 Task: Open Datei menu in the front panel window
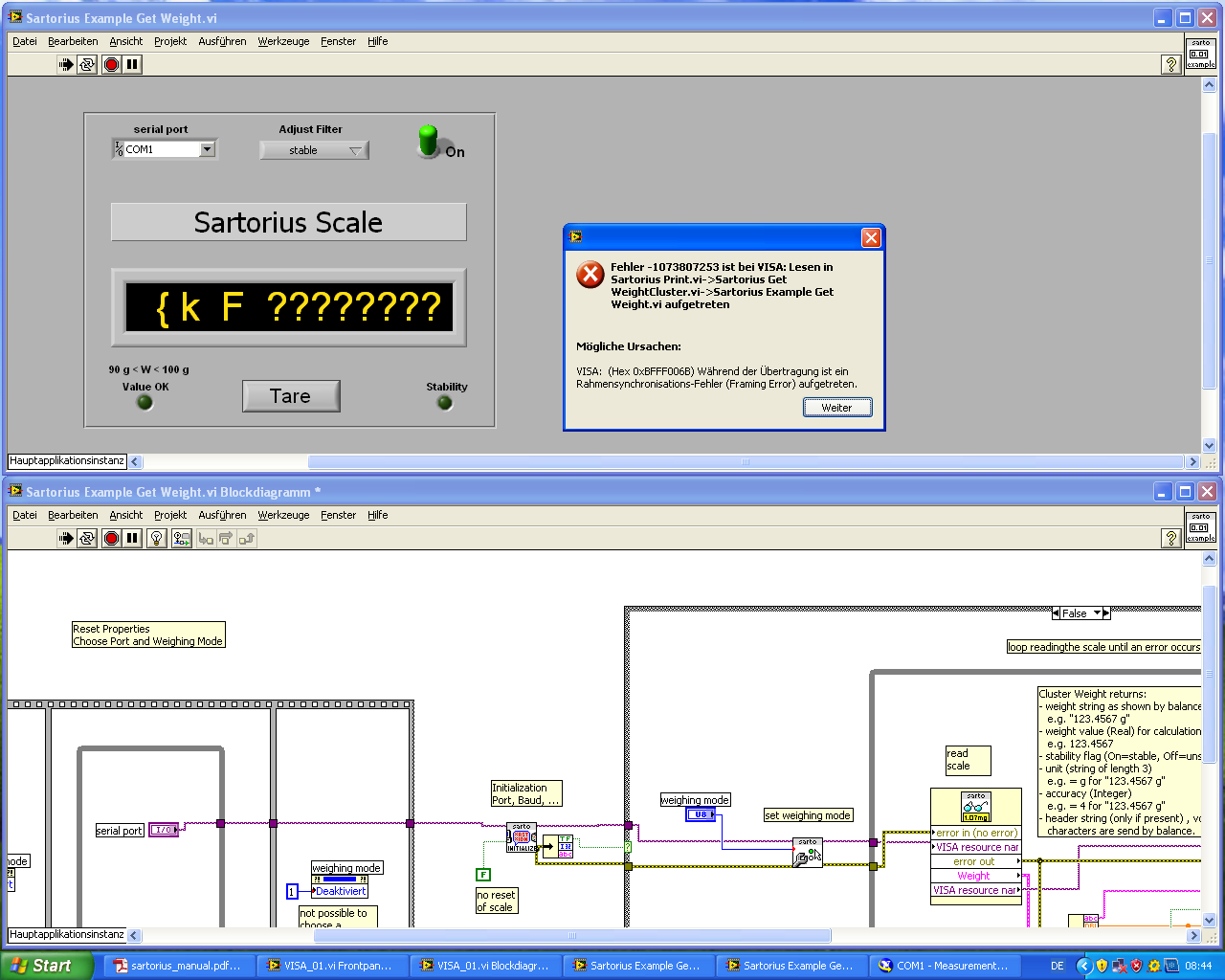pyautogui.click(x=25, y=41)
